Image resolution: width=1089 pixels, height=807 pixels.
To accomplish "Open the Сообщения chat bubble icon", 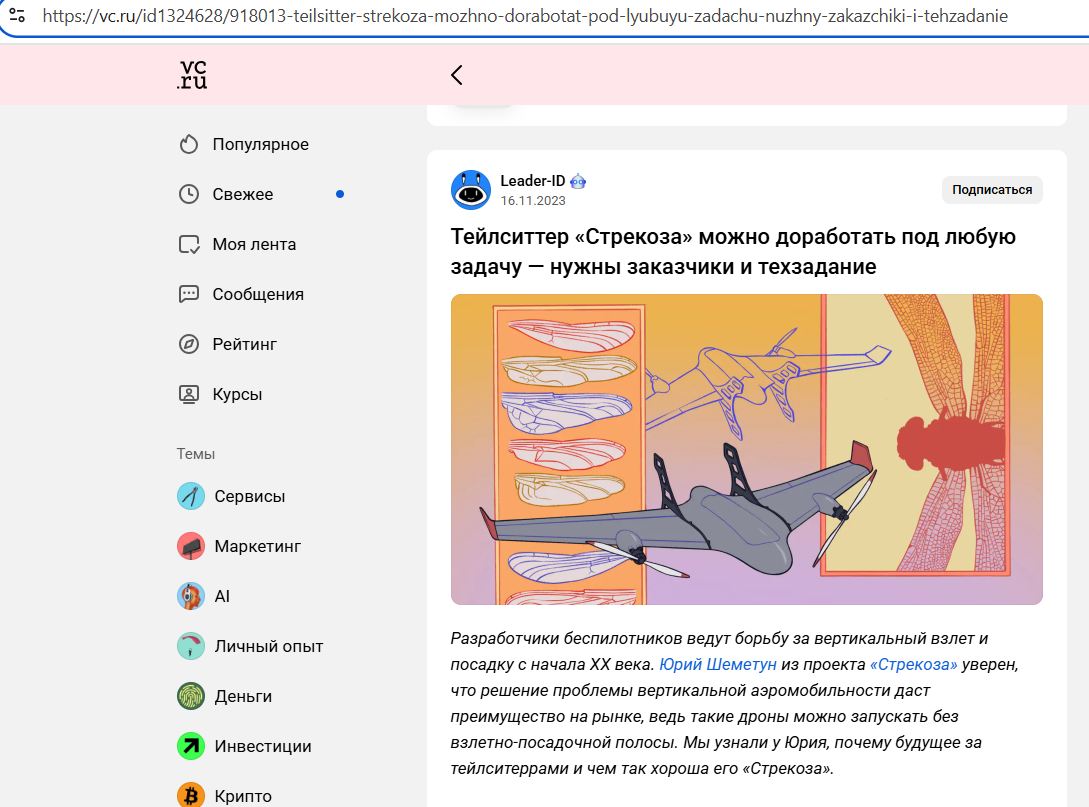I will pyautogui.click(x=189, y=294).
